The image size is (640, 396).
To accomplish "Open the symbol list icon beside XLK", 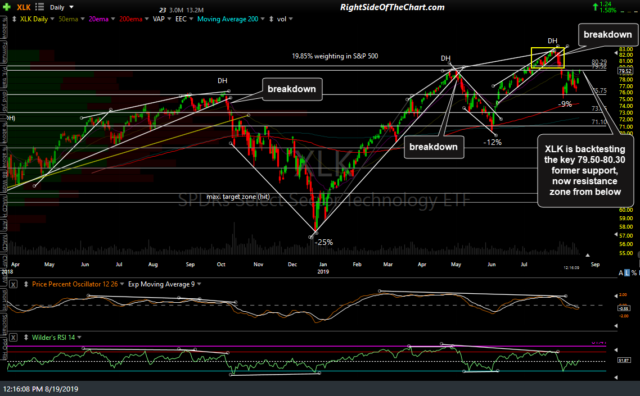I will click(39, 7).
